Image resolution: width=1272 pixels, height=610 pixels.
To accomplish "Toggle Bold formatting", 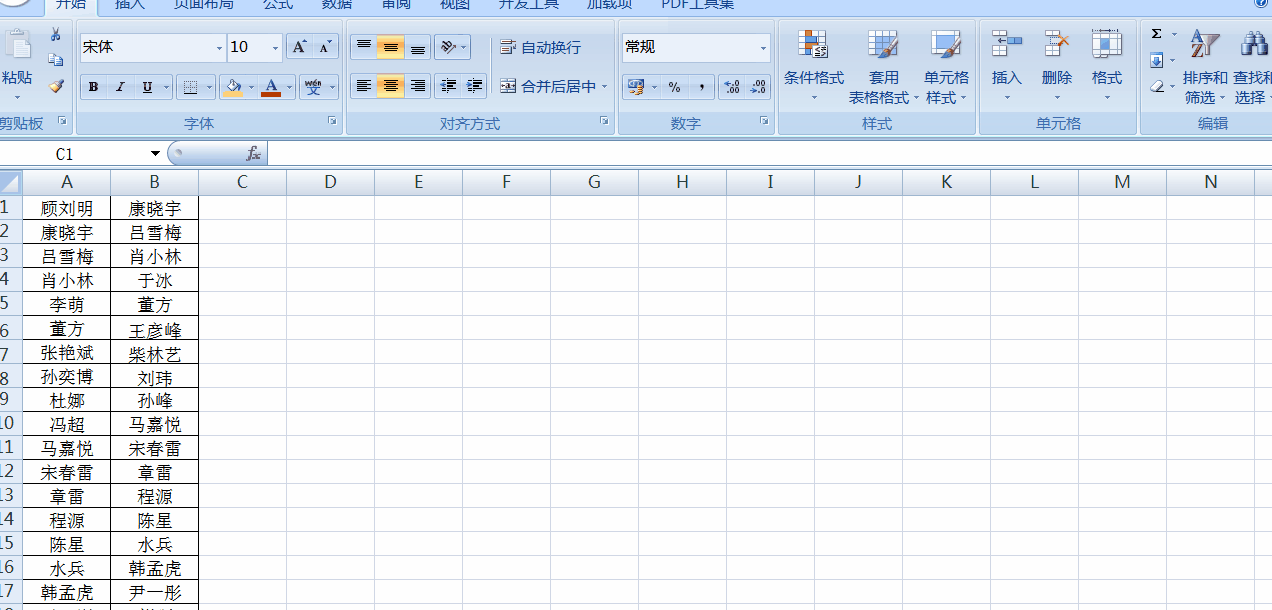I will pyautogui.click(x=94, y=87).
